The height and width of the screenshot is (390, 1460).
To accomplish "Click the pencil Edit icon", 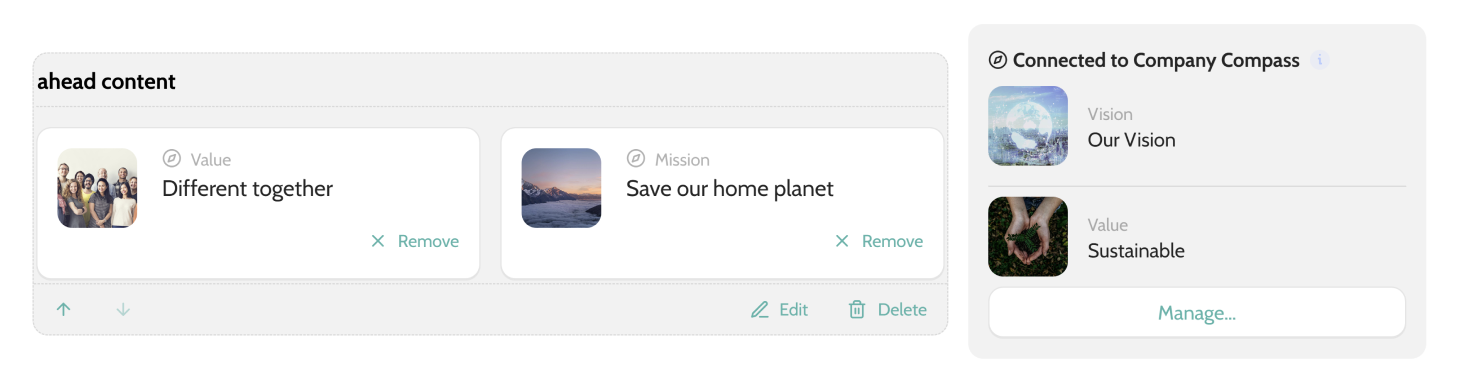I will [x=760, y=310].
